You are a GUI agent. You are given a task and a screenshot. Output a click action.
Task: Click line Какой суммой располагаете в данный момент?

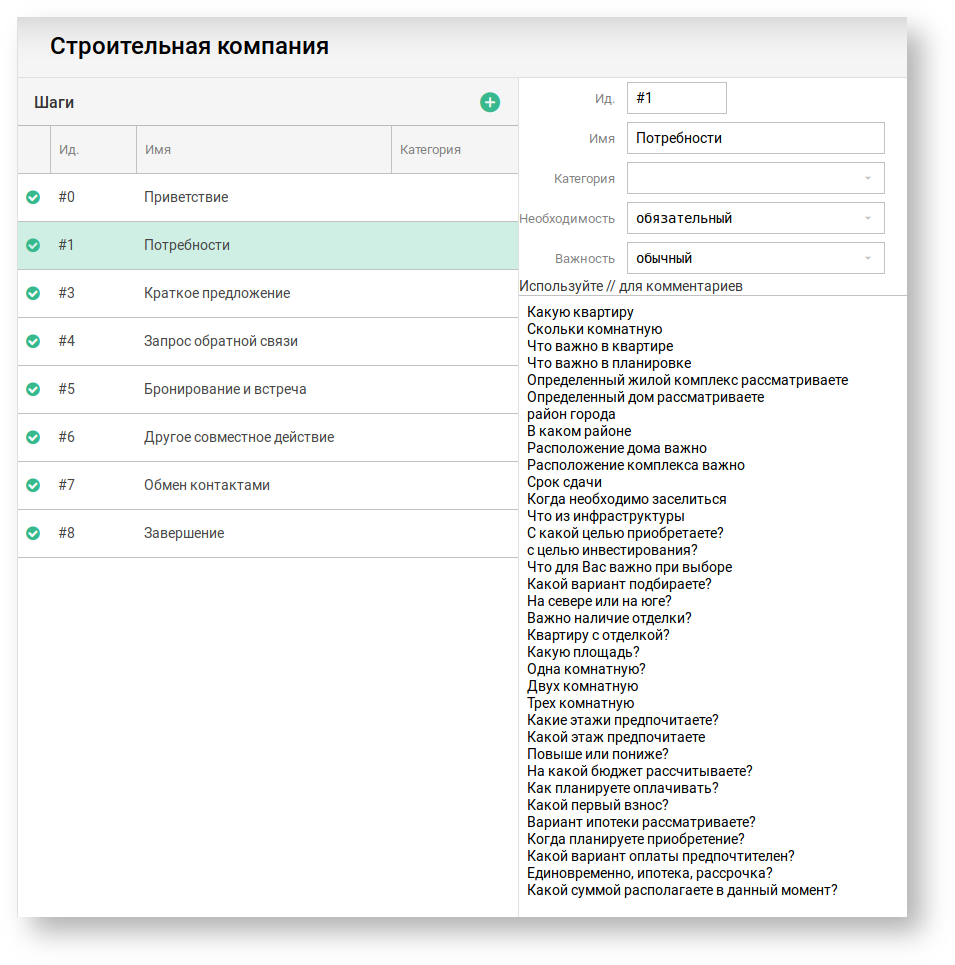(682, 890)
